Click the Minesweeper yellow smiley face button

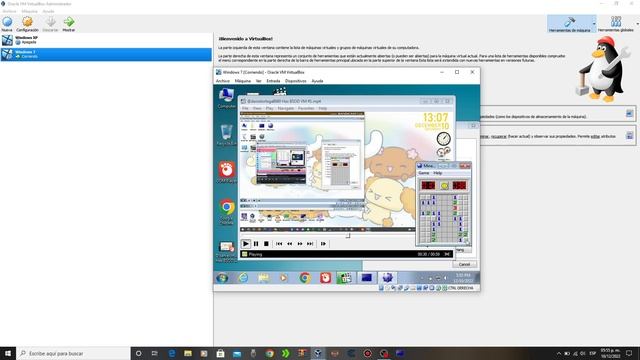tap(444, 186)
